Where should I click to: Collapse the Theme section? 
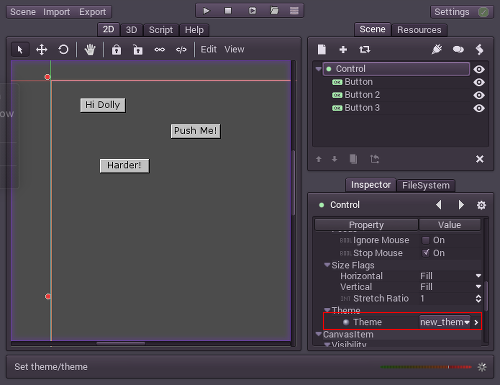(327, 310)
